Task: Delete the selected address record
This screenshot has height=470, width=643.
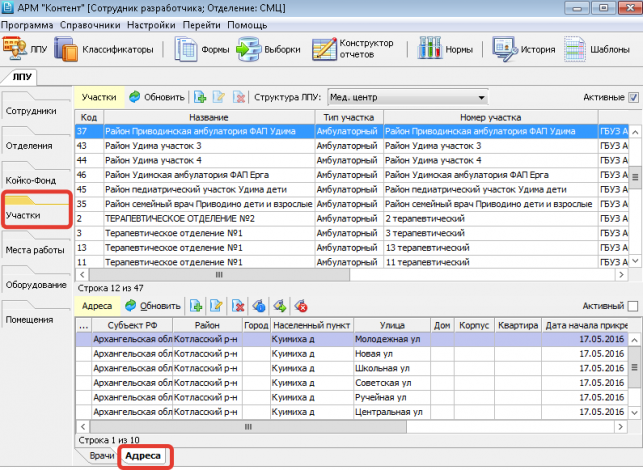Action: [238, 306]
